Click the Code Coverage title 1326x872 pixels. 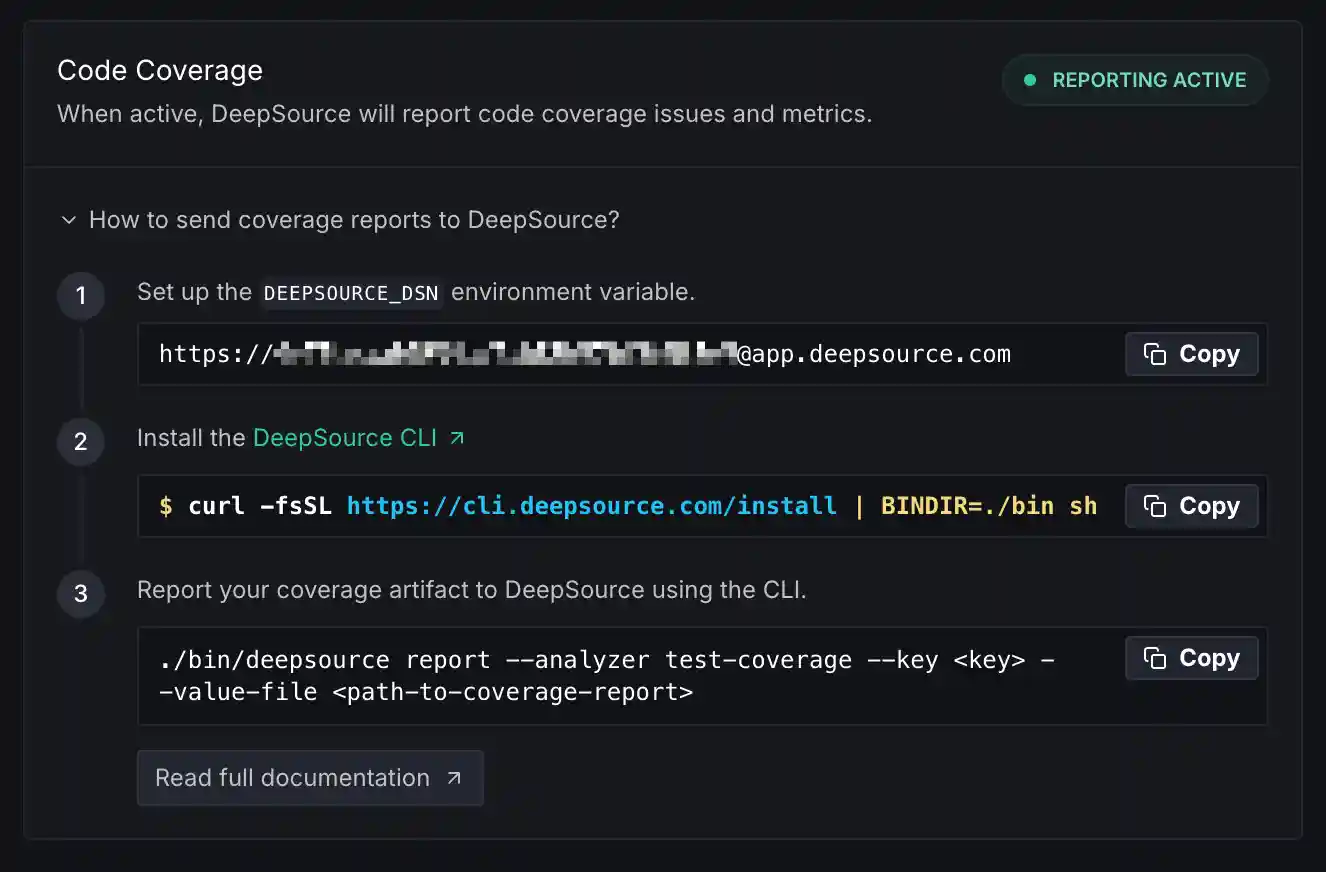160,70
